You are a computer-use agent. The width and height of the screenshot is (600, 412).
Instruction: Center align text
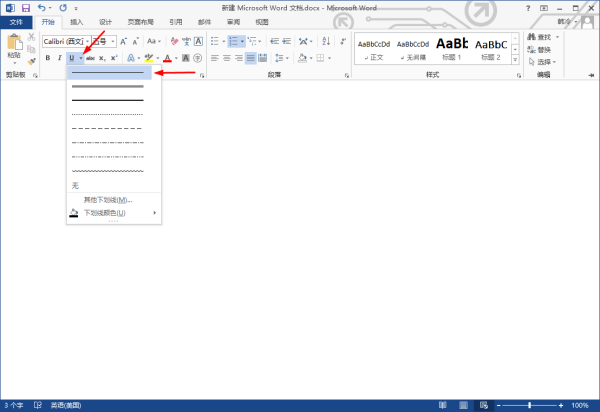[227, 58]
